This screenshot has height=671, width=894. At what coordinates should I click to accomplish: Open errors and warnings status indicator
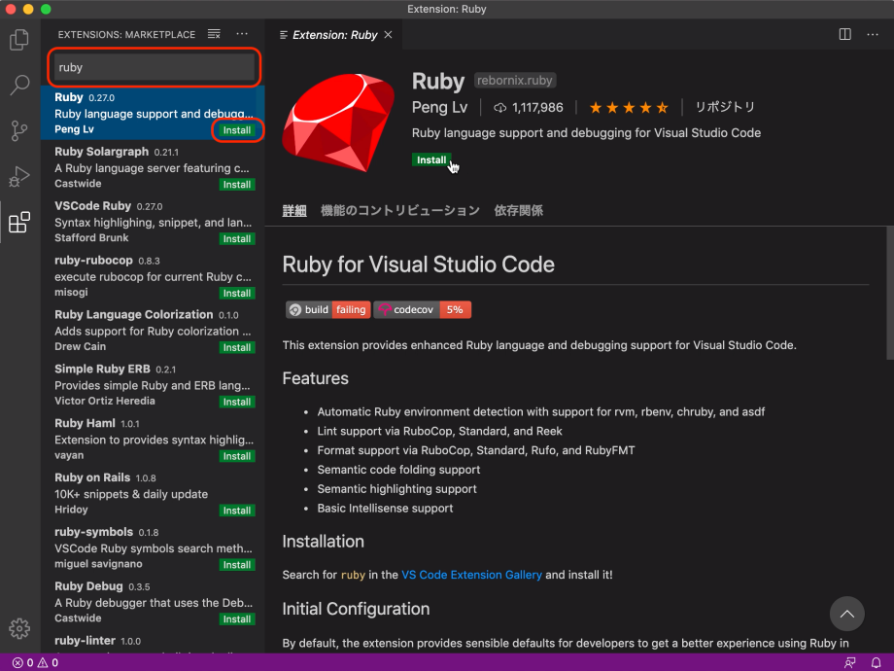tap(35, 662)
